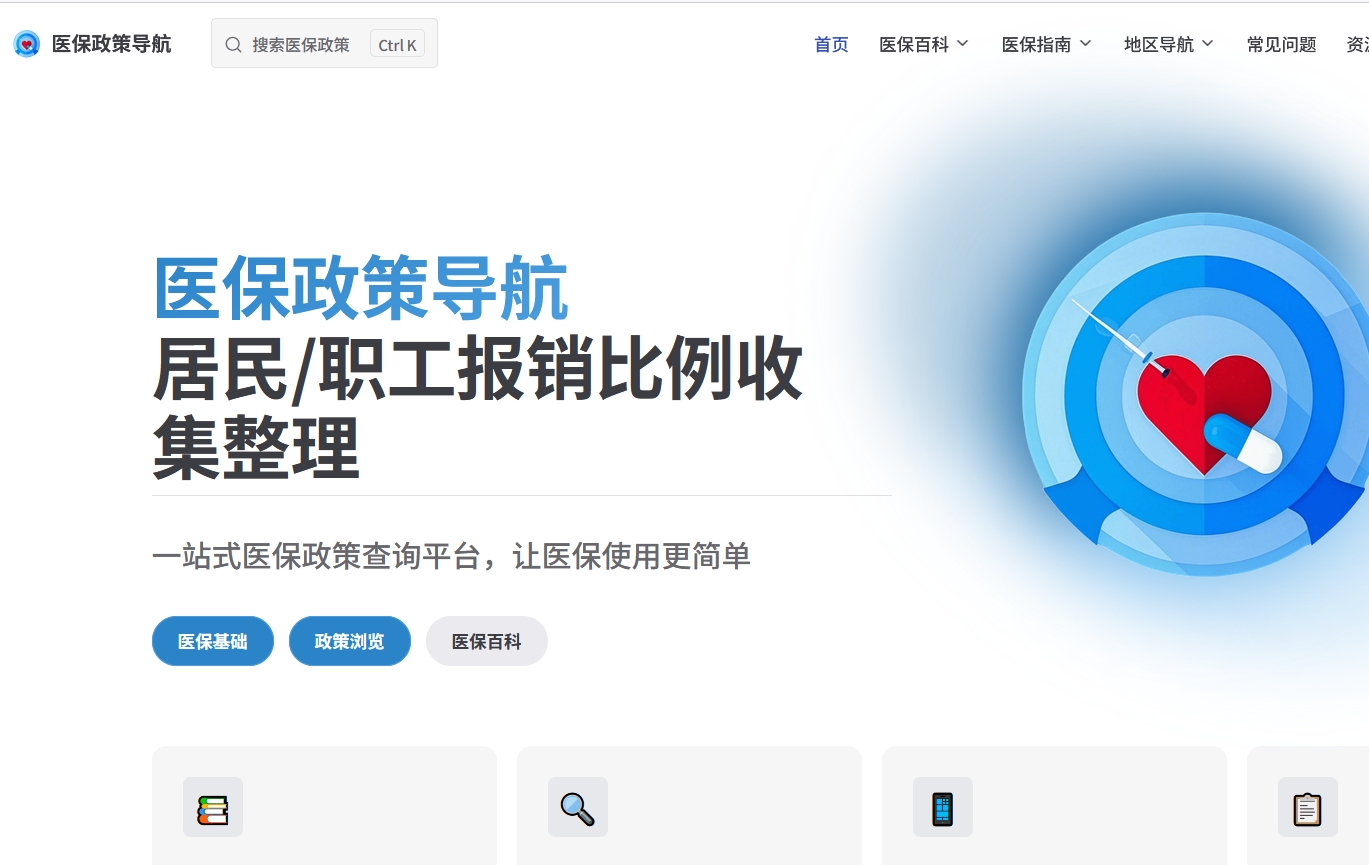Click the grey 医保百科 button
Image resolution: width=1369 pixels, height=865 pixels.
[487, 641]
